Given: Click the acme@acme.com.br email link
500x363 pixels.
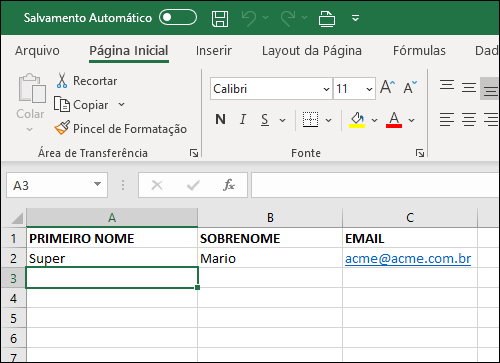Looking at the screenshot, I should (x=408, y=258).
